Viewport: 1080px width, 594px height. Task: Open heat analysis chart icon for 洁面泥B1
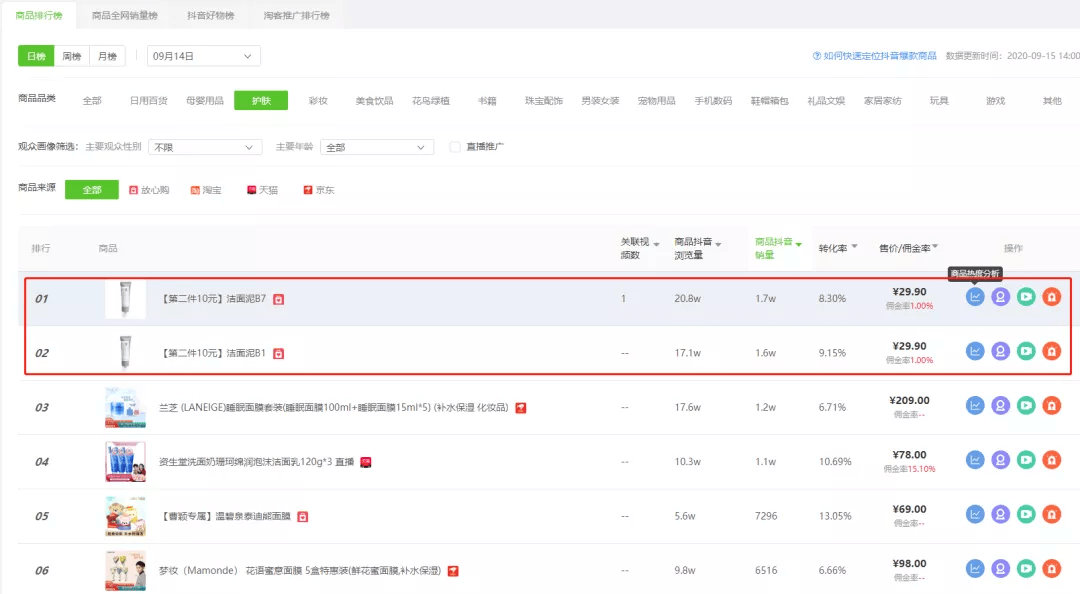(975, 351)
